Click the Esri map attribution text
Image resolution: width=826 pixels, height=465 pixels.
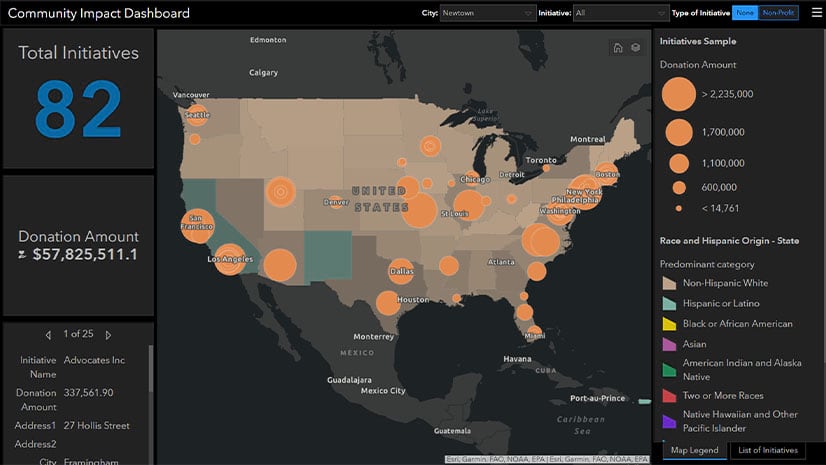click(x=547, y=459)
